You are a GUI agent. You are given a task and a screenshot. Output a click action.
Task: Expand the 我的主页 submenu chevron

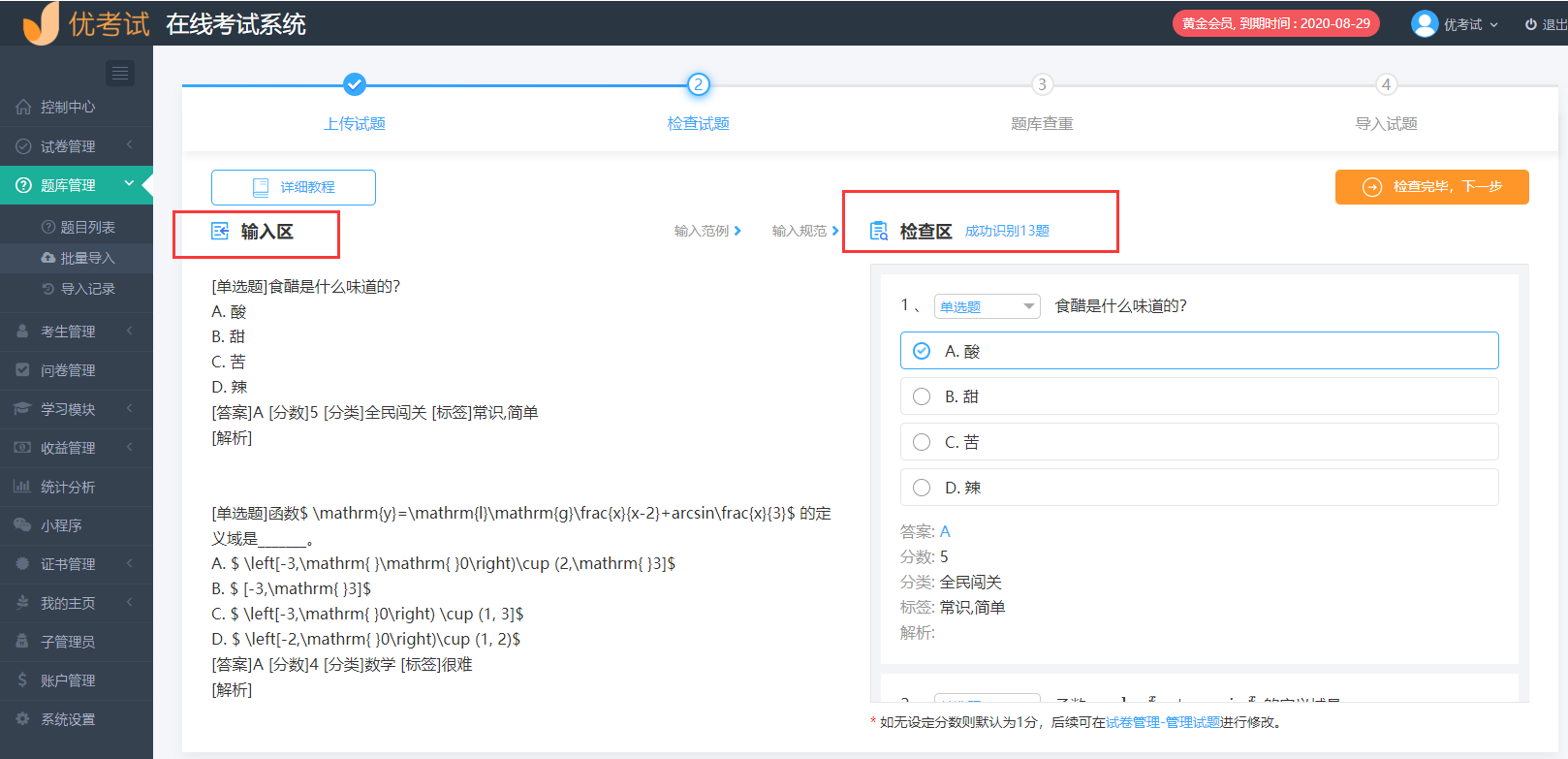point(129,602)
